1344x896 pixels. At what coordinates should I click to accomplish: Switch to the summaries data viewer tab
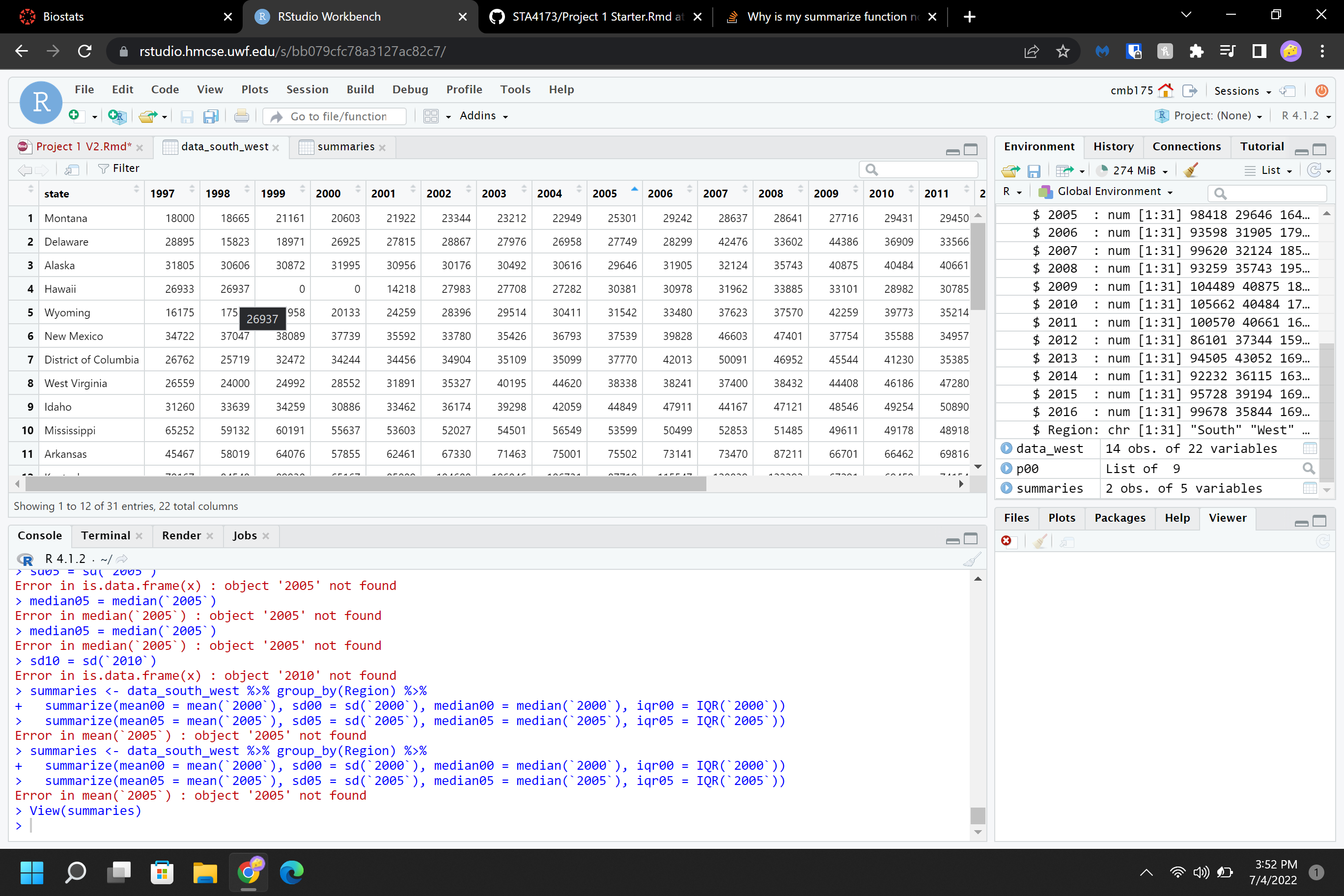pyautogui.click(x=346, y=147)
